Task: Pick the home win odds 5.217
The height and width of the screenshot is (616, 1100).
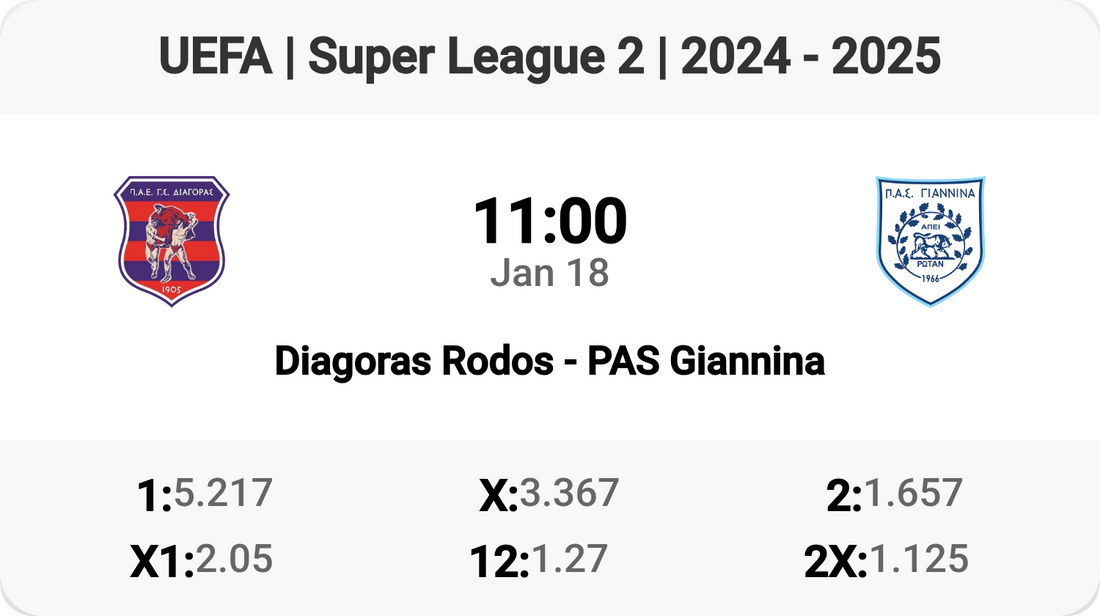Action: pos(223,493)
